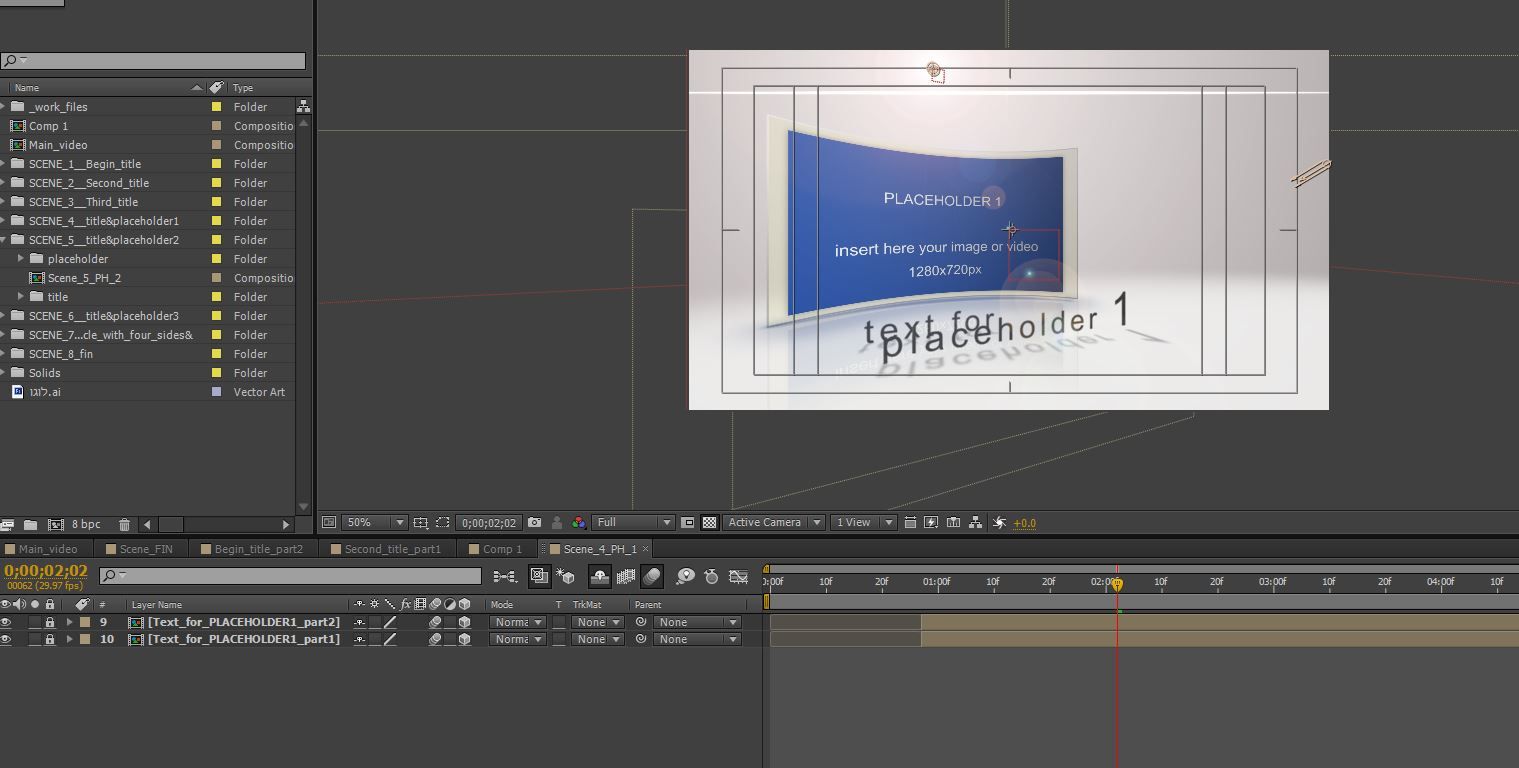
Task: Enable Motion Blur for all layers
Action: click(x=652, y=576)
